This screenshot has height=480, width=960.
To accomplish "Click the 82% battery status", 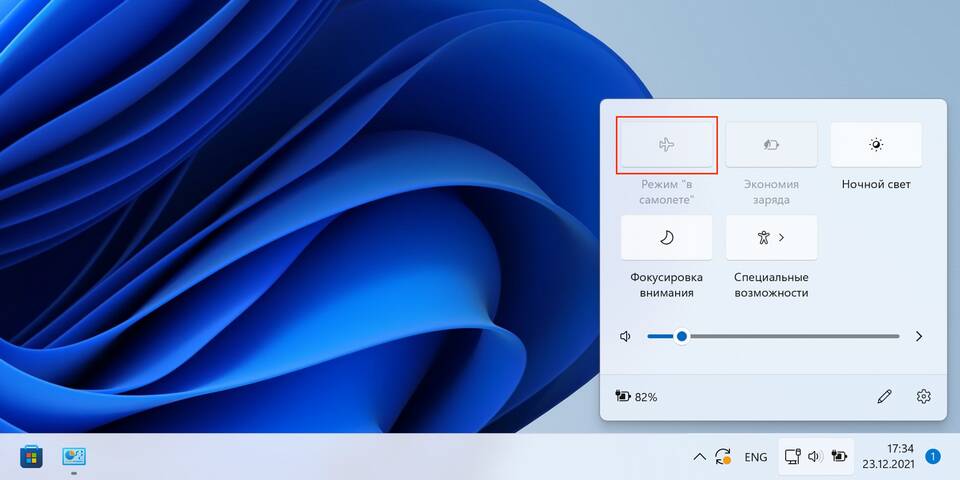I will coord(637,397).
